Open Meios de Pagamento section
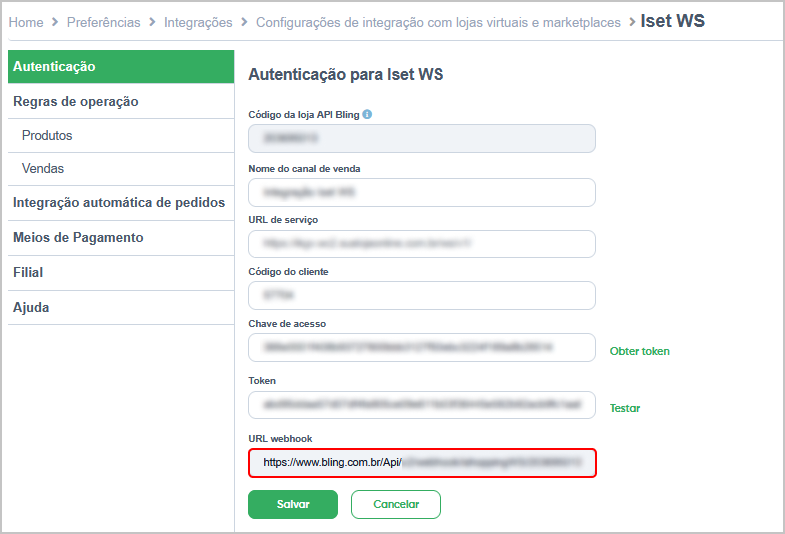 point(121,238)
